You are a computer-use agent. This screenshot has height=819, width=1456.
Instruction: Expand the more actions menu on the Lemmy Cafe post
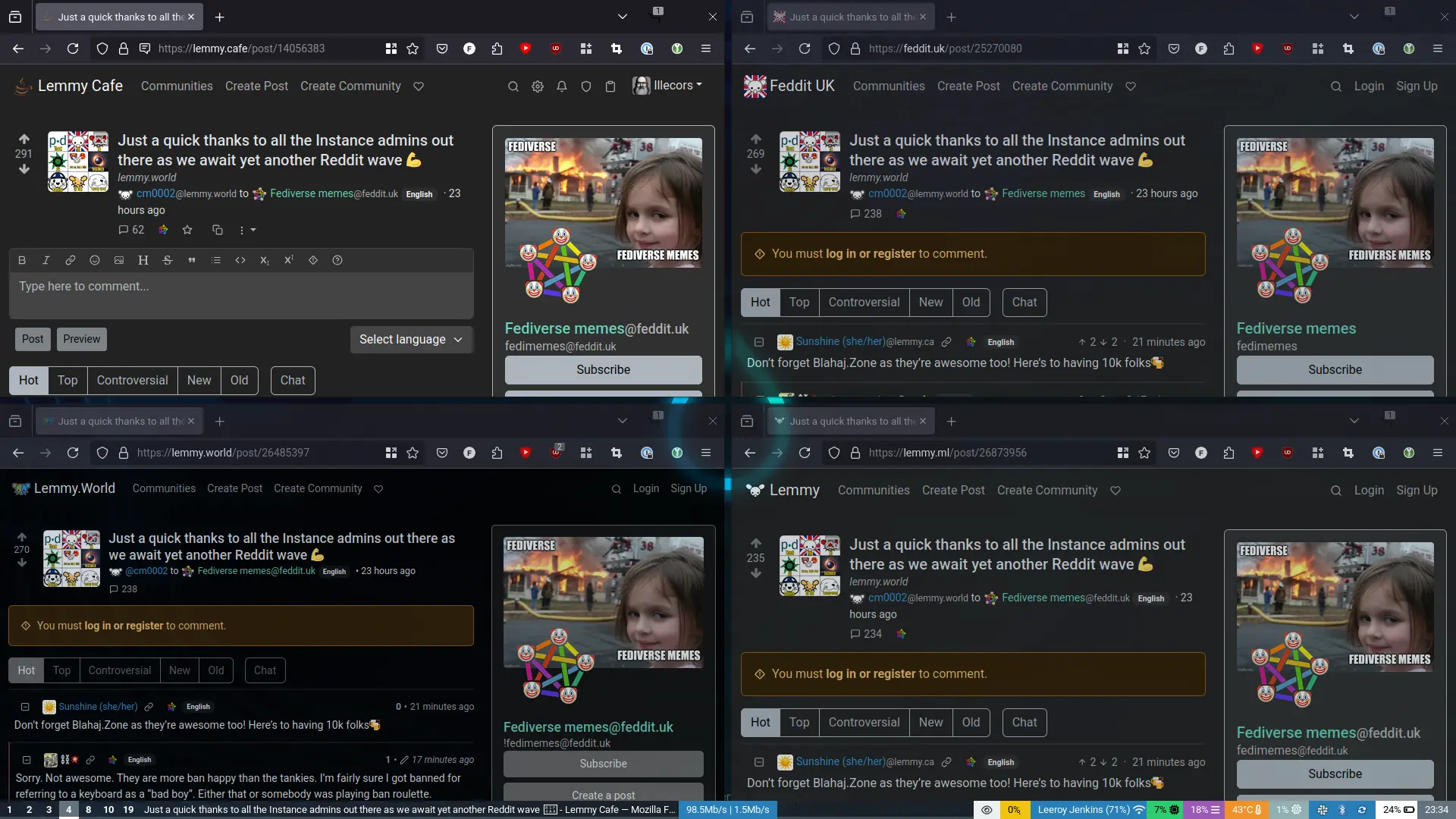247,230
